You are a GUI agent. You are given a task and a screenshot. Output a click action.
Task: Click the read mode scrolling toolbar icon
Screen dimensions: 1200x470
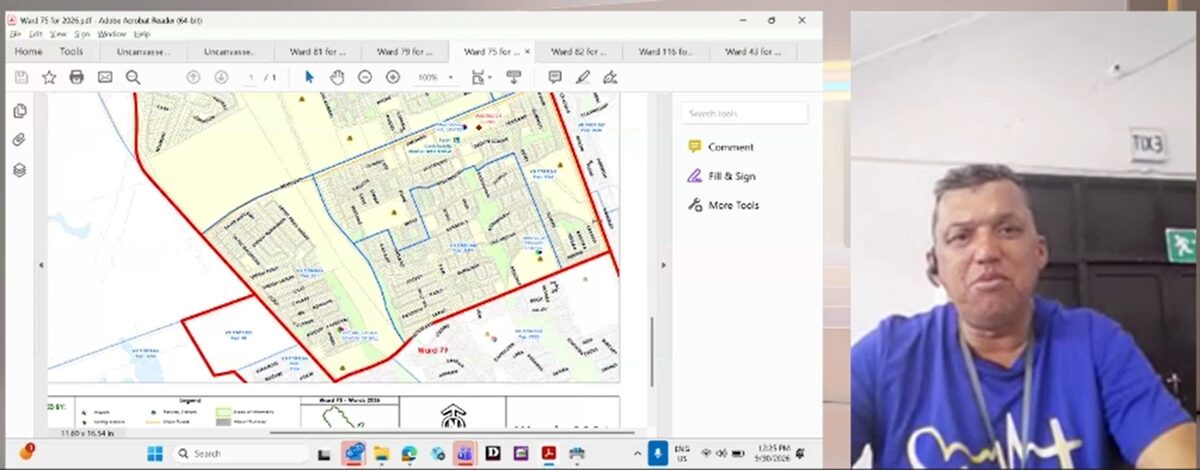click(x=514, y=77)
